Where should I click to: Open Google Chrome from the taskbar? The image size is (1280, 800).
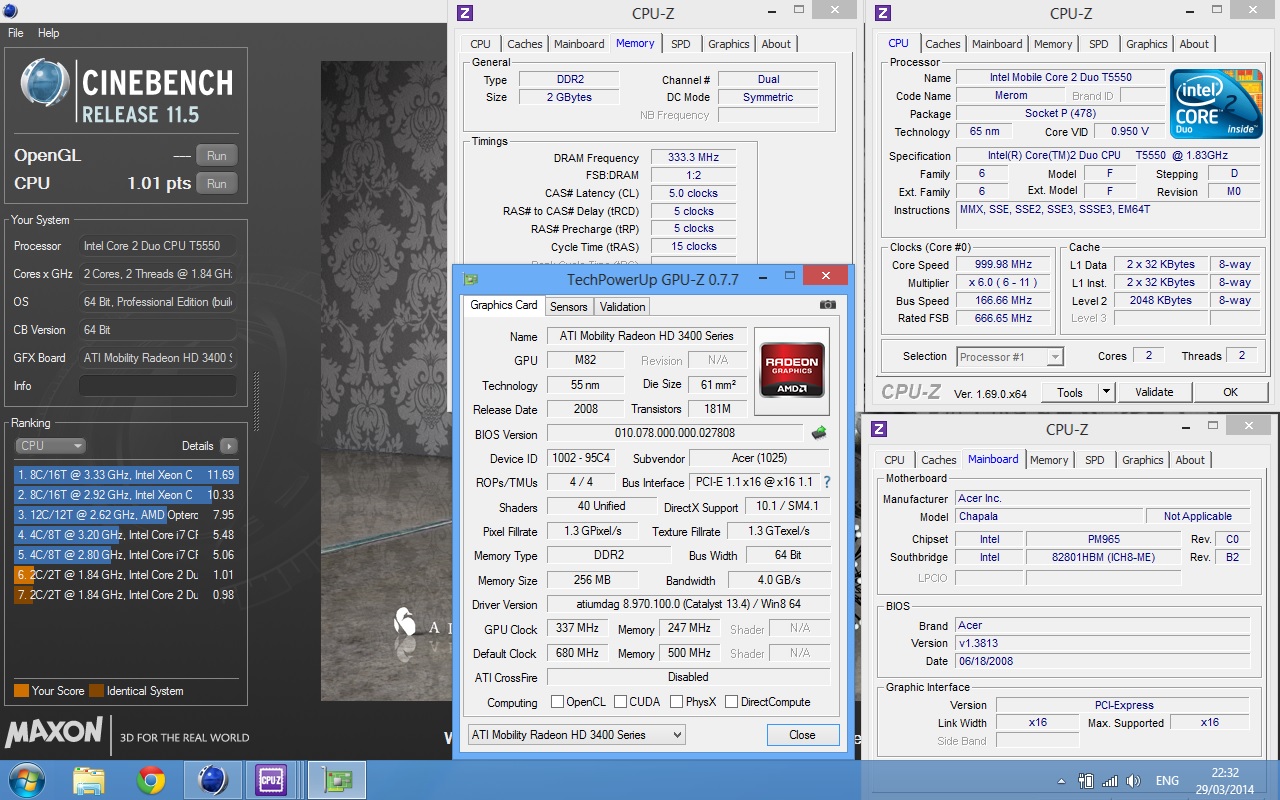coord(151,780)
